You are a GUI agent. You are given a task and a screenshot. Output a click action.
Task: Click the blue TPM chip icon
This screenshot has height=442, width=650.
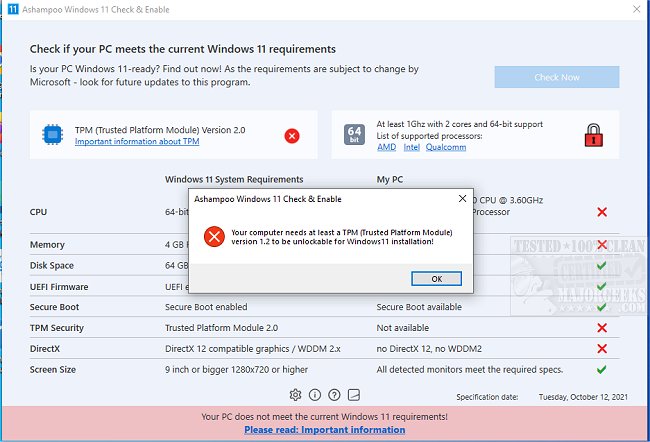click(x=52, y=135)
